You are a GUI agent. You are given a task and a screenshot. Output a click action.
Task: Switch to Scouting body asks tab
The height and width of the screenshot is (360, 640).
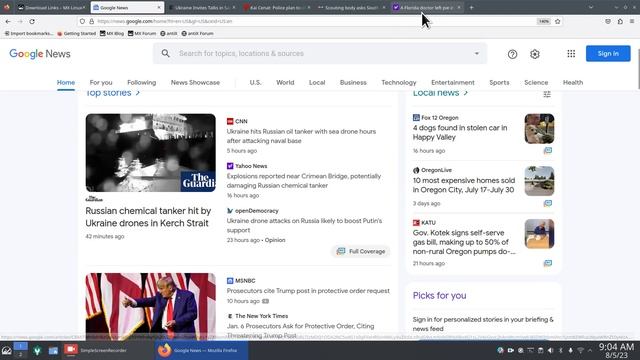point(352,7)
